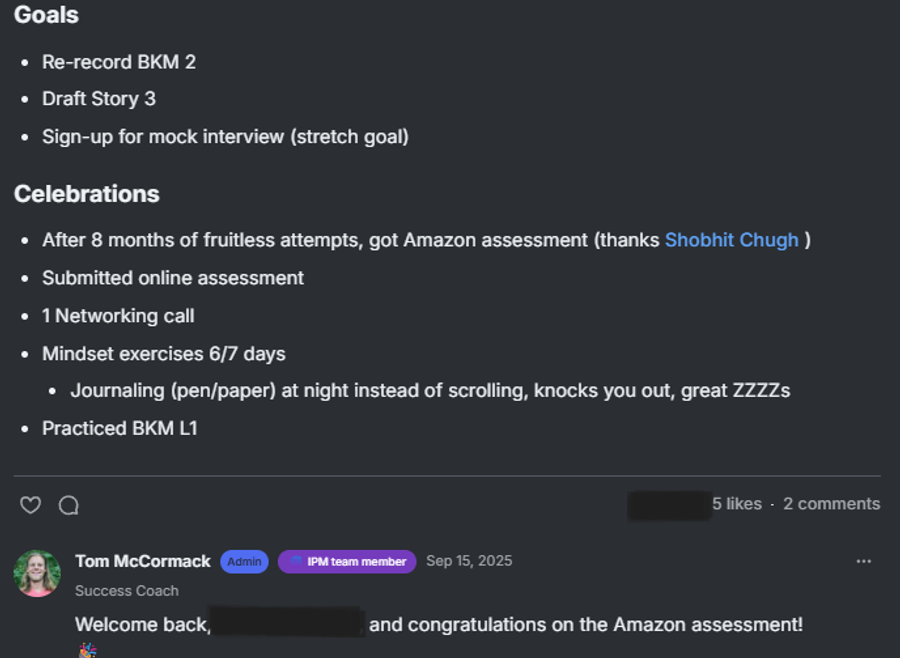Open Shobhit Chugh's profile link

point(731,240)
